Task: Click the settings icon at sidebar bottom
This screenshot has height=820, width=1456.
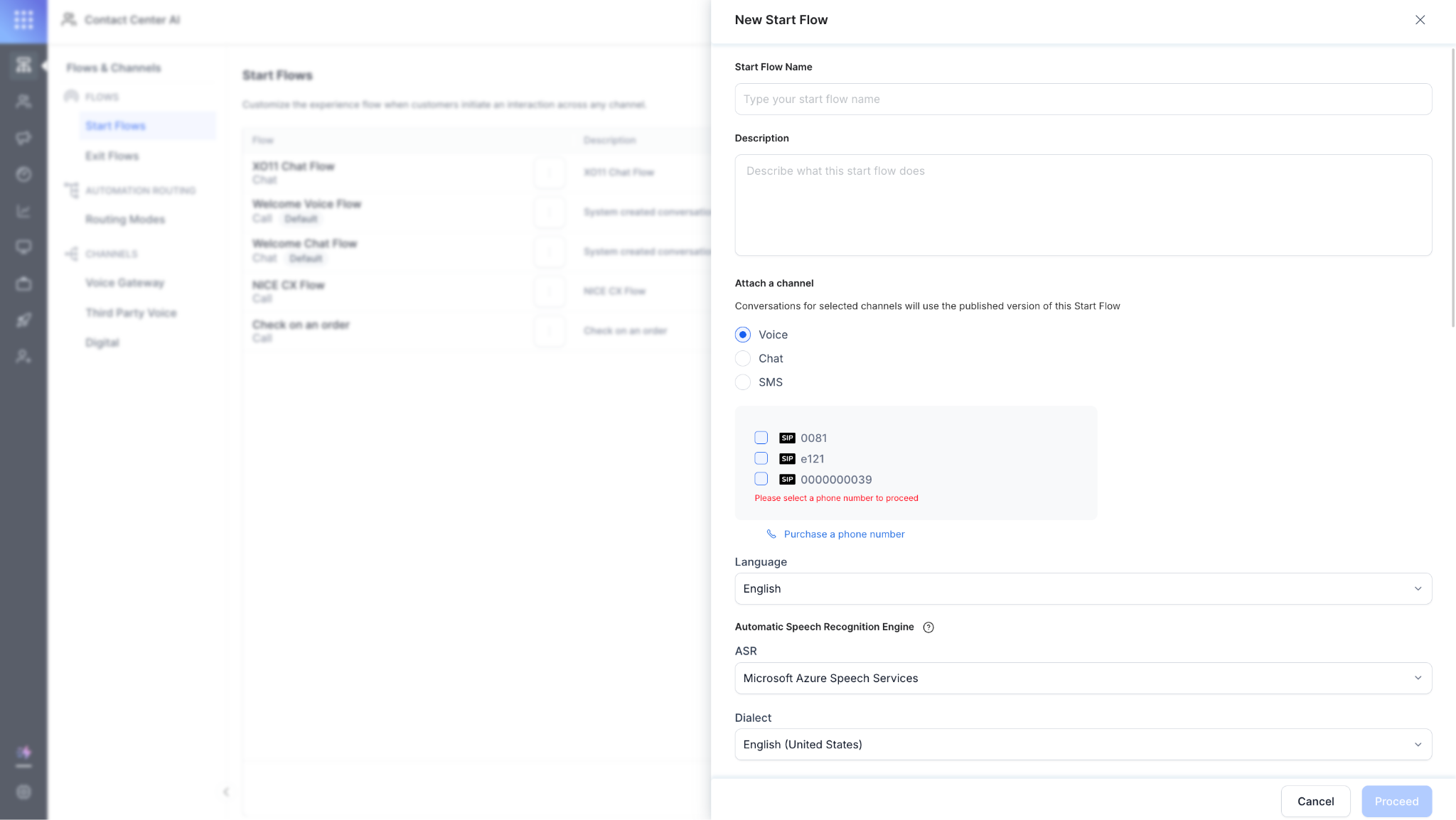Action: click(x=23, y=792)
